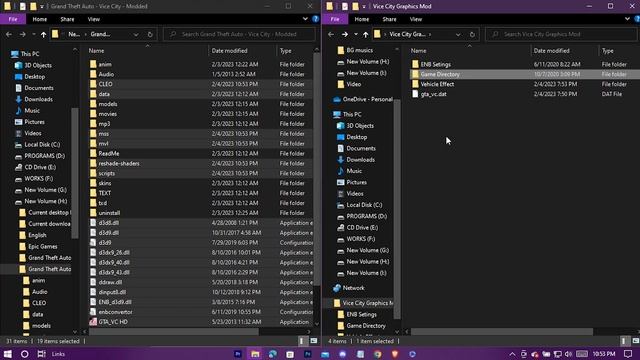Open quick access toolbar dropdown in Modded title bar

pos(42,7)
